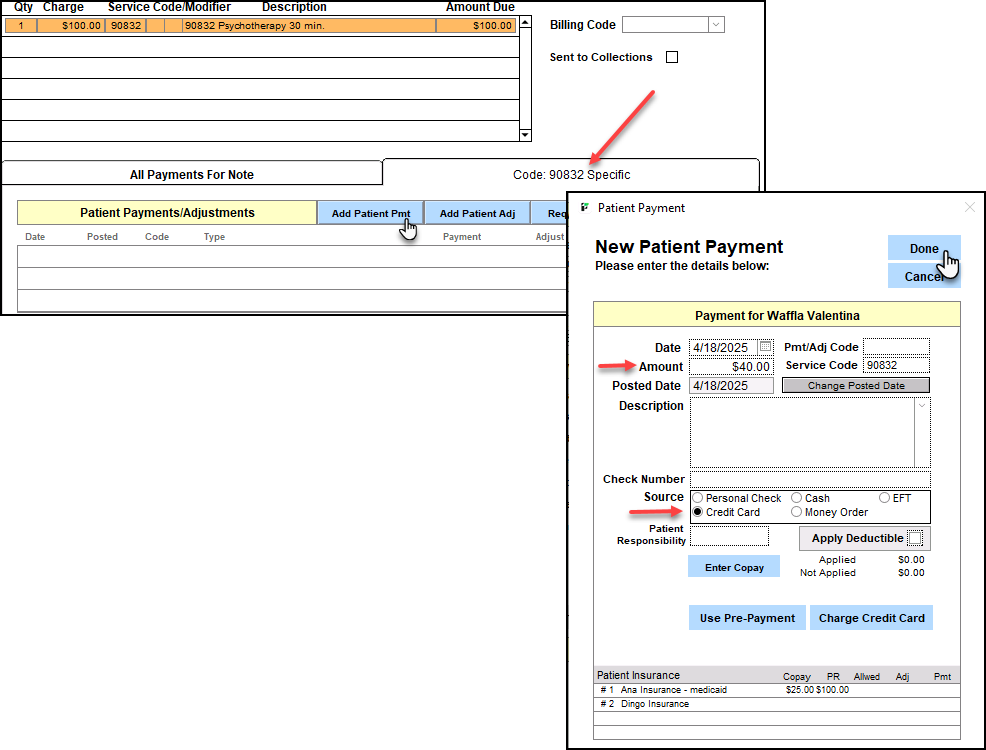
Task: Choose Cash as payment source
Action: click(x=797, y=498)
